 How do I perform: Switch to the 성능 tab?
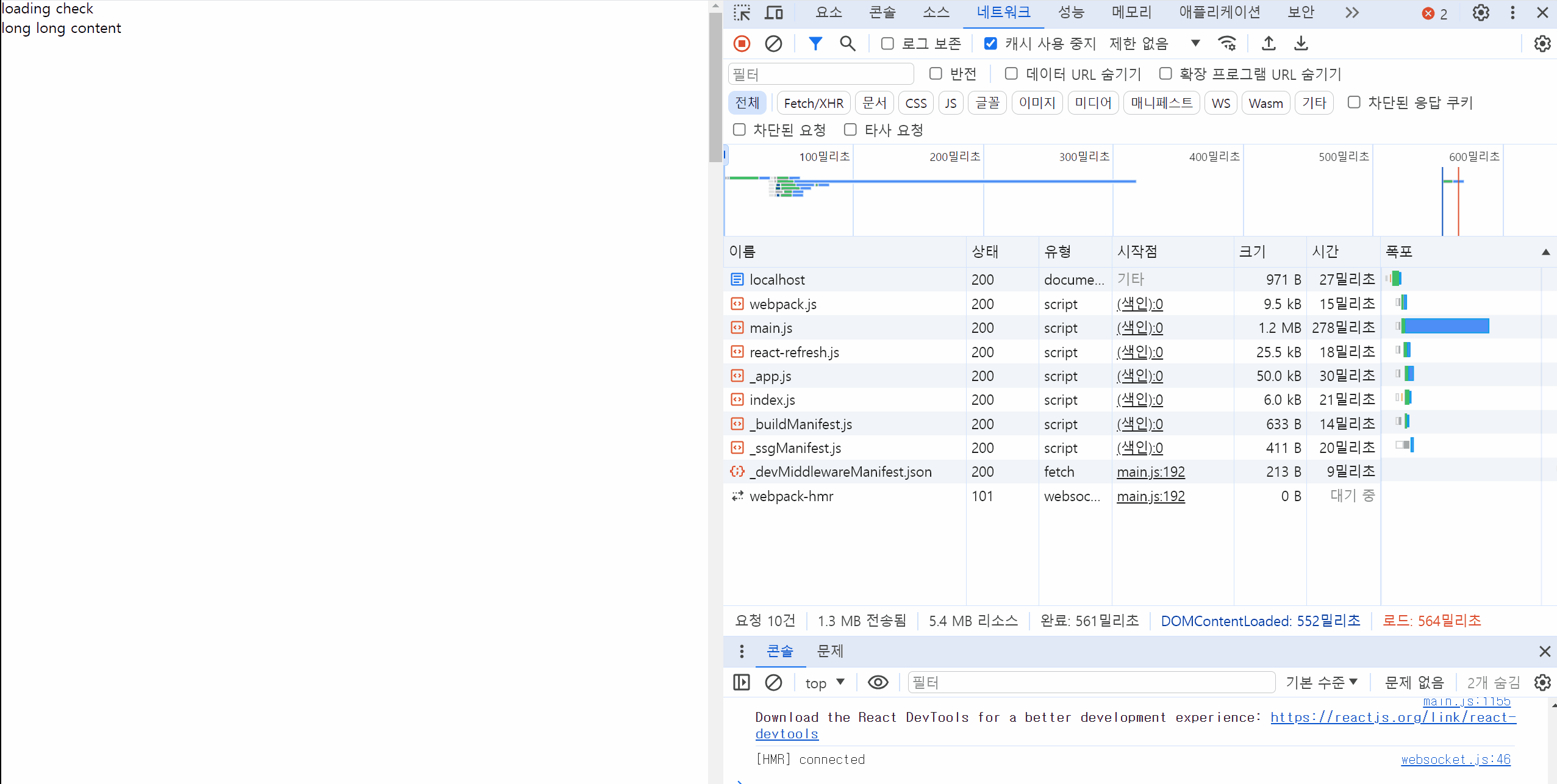[1071, 13]
